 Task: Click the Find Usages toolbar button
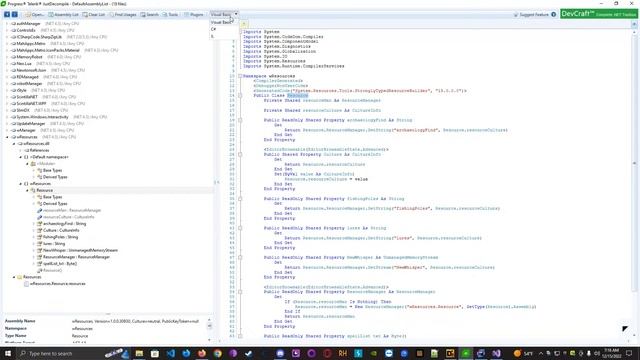(x=122, y=14)
